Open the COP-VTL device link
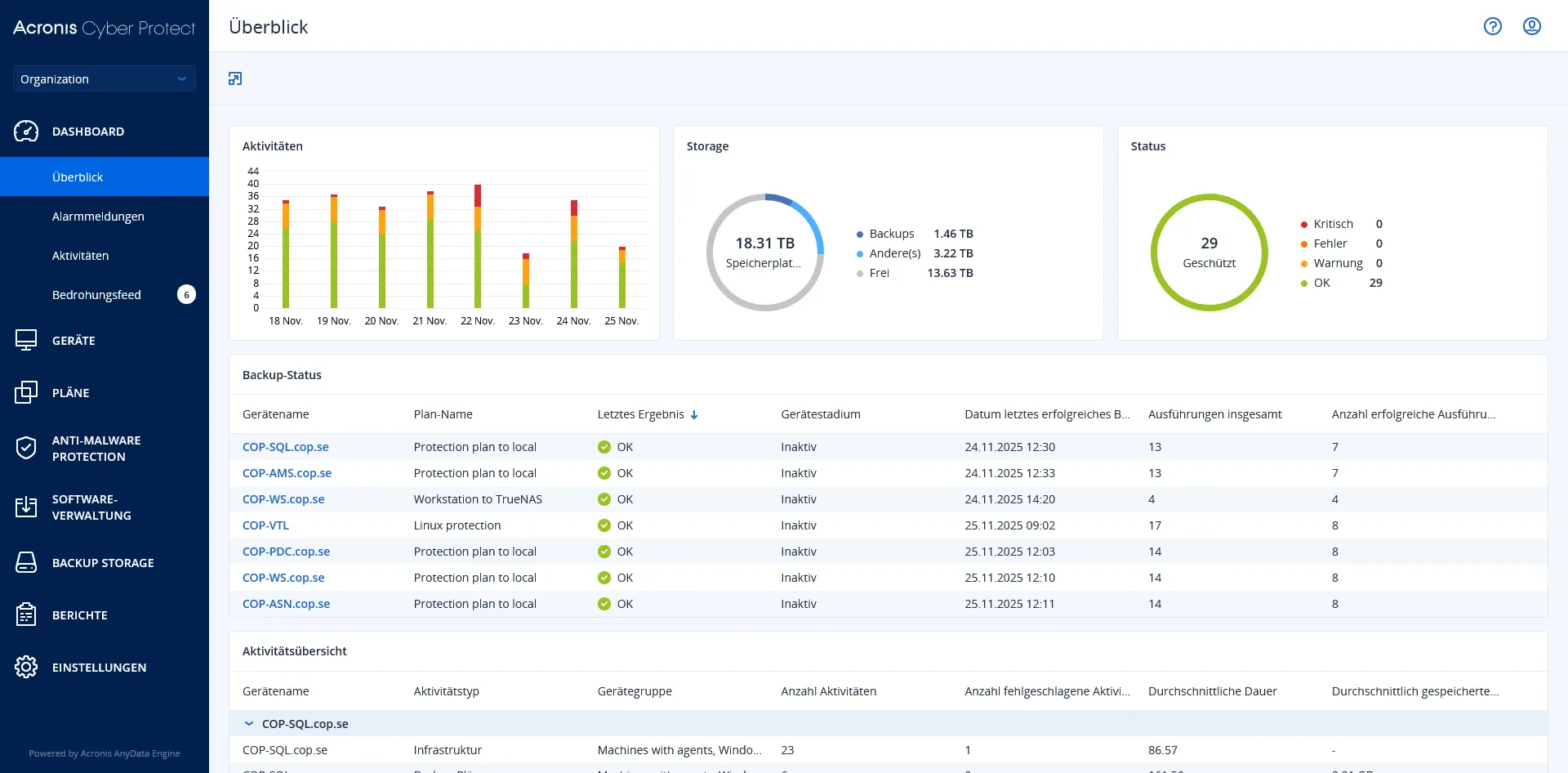This screenshot has width=1568, height=773. click(x=265, y=525)
